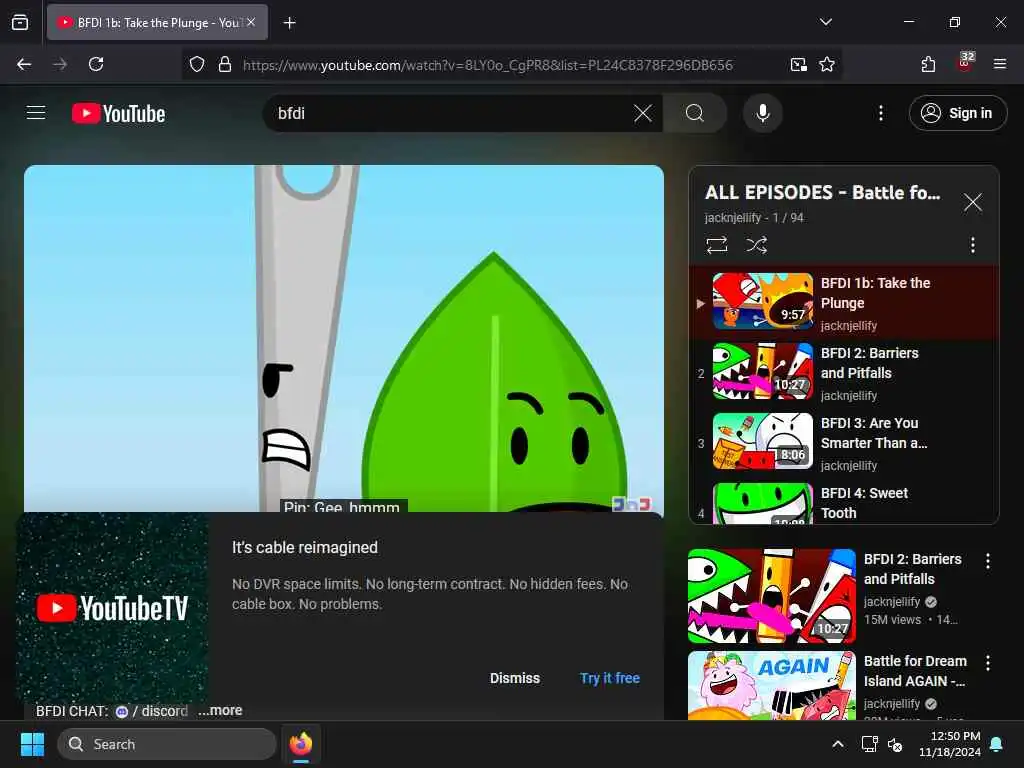Screen dimensions: 1024x768
Task: Select the BFDI 1b: Take the Plunge tab
Action: click(x=157, y=22)
